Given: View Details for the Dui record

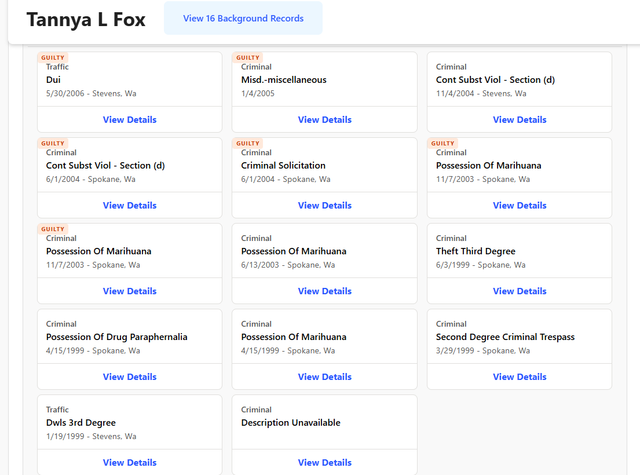Looking at the screenshot, I should click(129, 120).
